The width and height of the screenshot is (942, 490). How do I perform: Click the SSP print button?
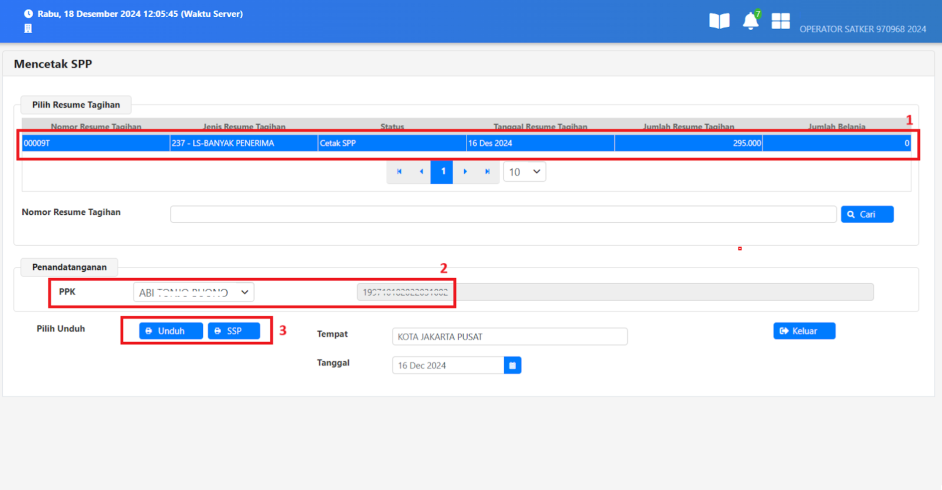click(234, 331)
